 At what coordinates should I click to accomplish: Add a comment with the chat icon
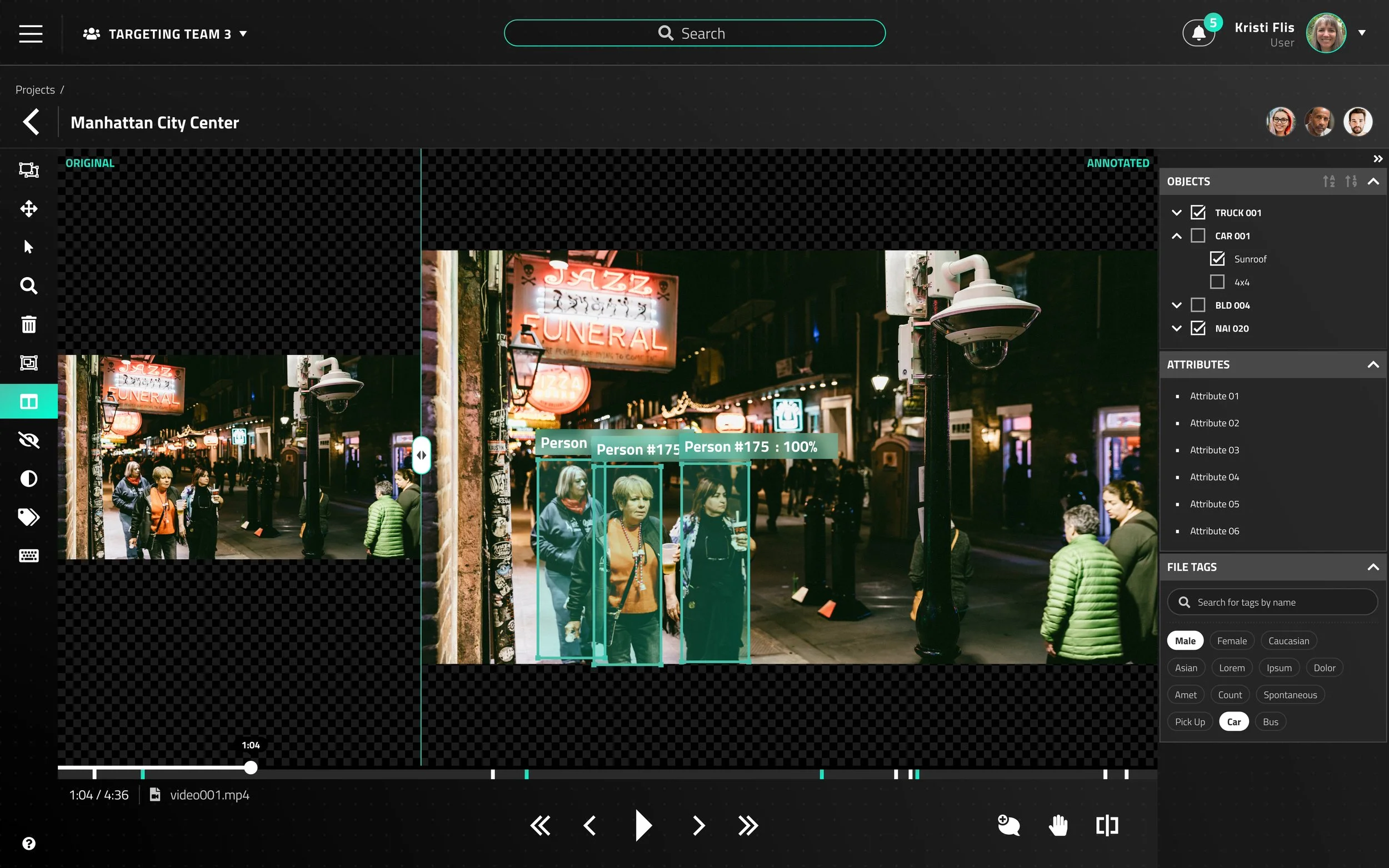(x=1008, y=826)
